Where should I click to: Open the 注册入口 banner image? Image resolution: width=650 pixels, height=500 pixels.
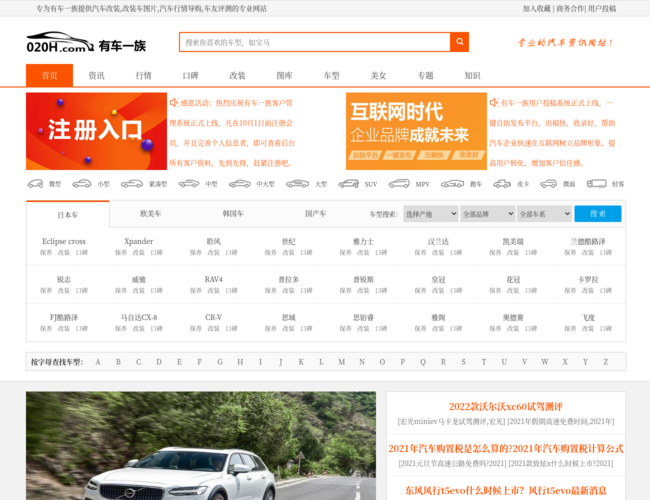[x=96, y=131]
